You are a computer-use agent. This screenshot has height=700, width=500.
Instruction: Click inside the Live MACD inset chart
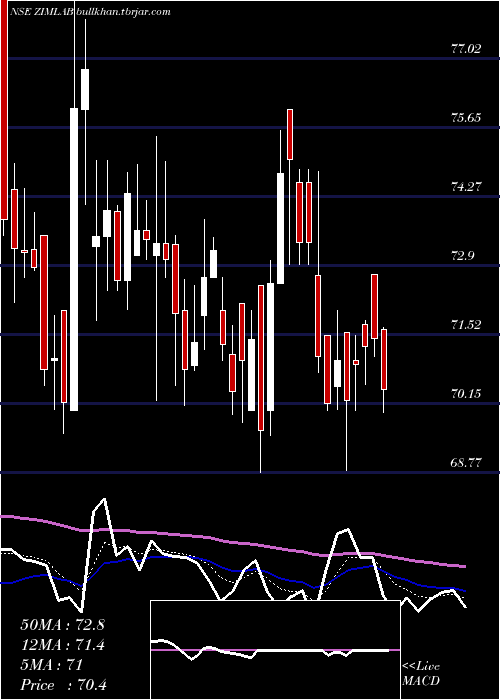275,650
